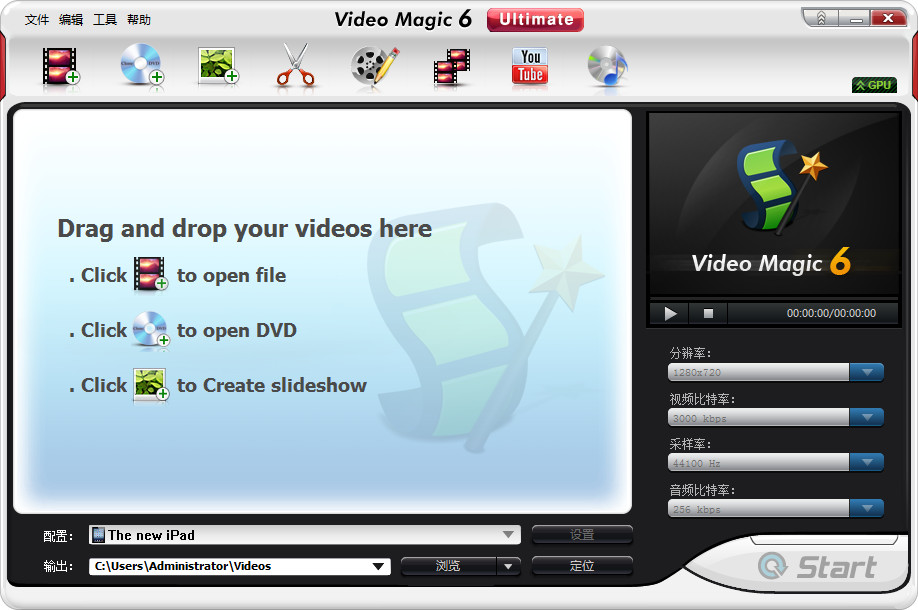
Task: Click the collapse arrows title bar button
Action: 821,19
